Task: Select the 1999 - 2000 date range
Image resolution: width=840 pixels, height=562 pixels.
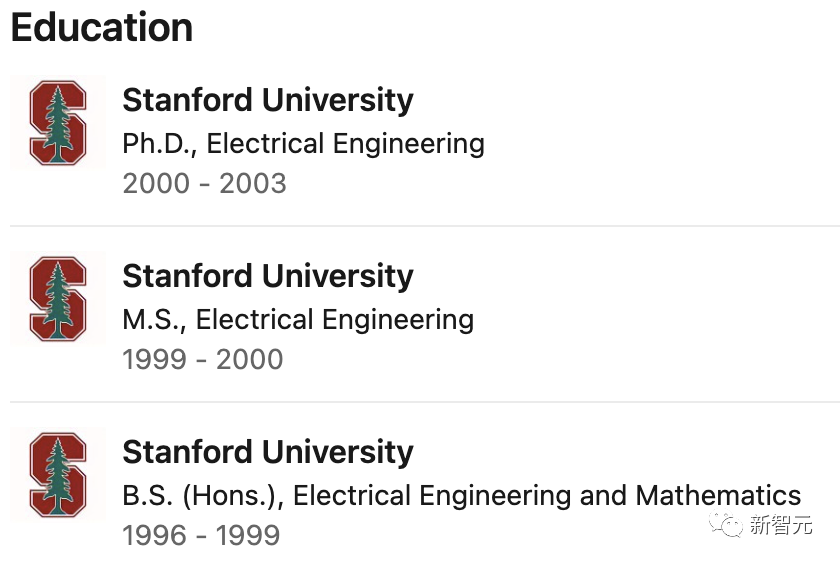Action: (202, 360)
